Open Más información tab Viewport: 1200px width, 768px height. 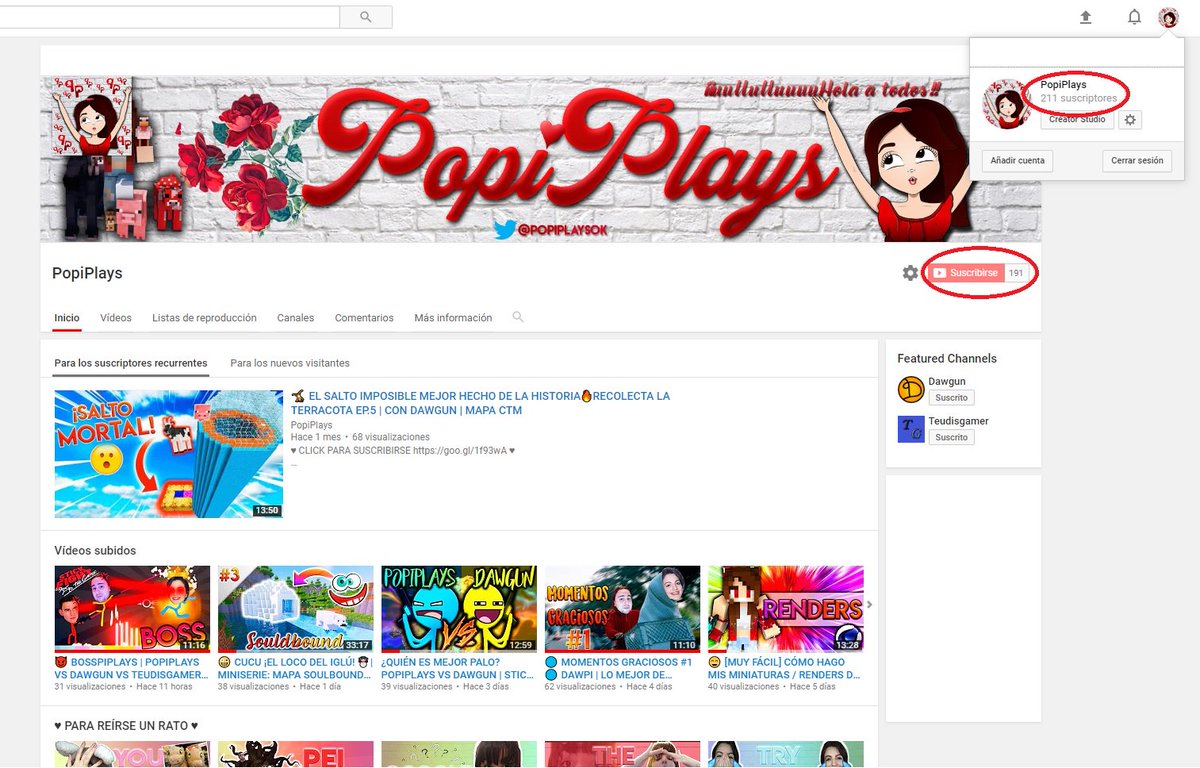tap(453, 318)
